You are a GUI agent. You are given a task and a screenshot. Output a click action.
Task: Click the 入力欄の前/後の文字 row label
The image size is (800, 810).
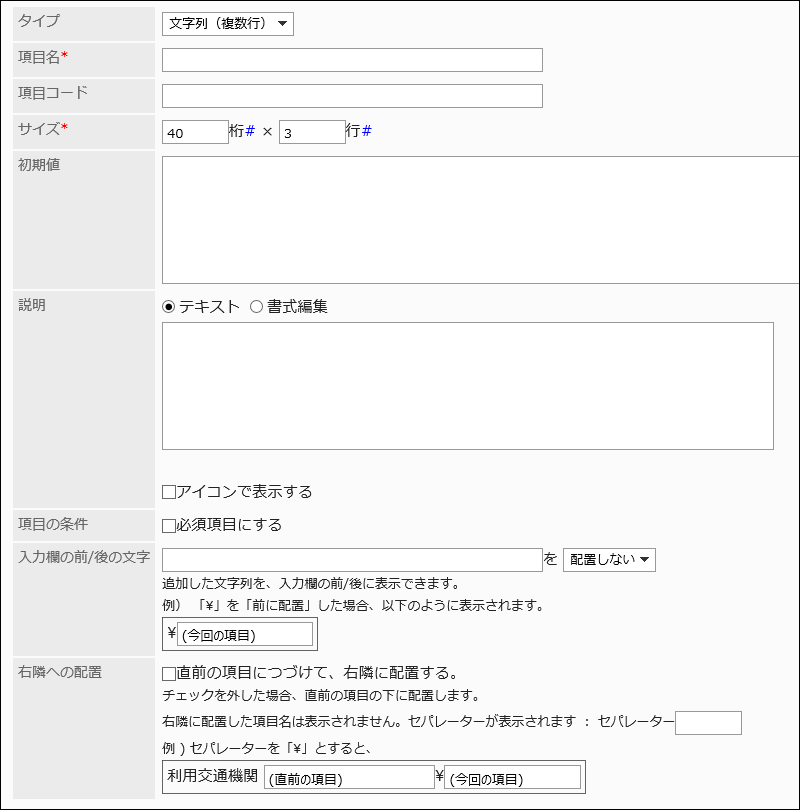click(84, 557)
